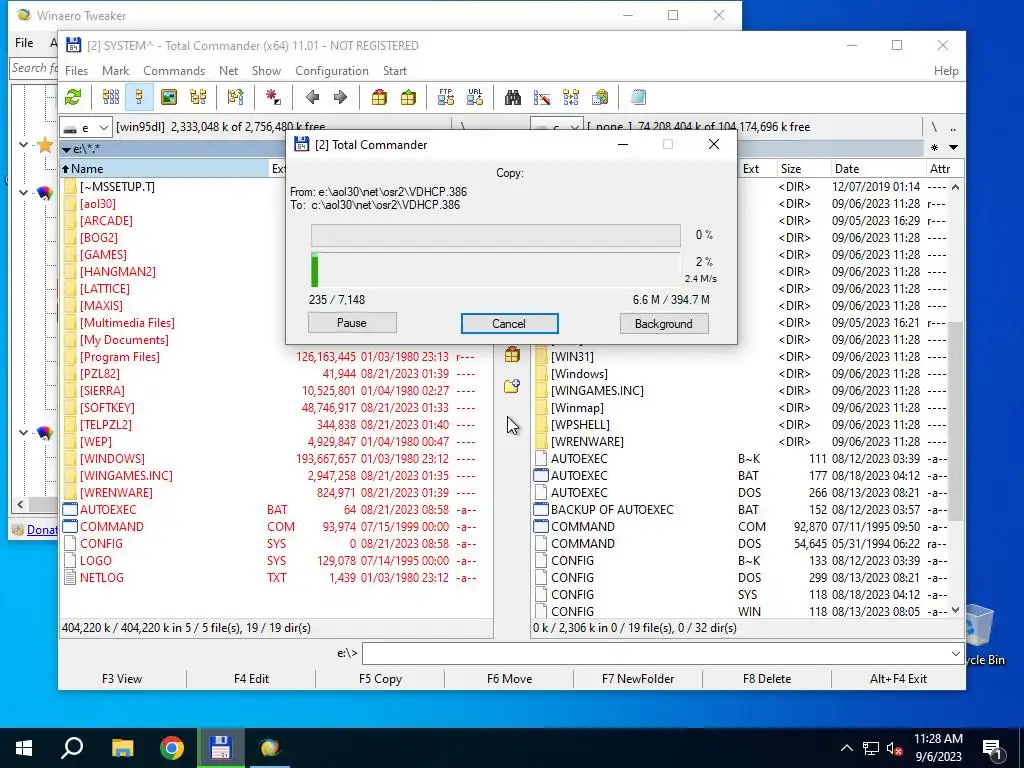
Task: Click the F8 Delete button
Action: click(767, 679)
